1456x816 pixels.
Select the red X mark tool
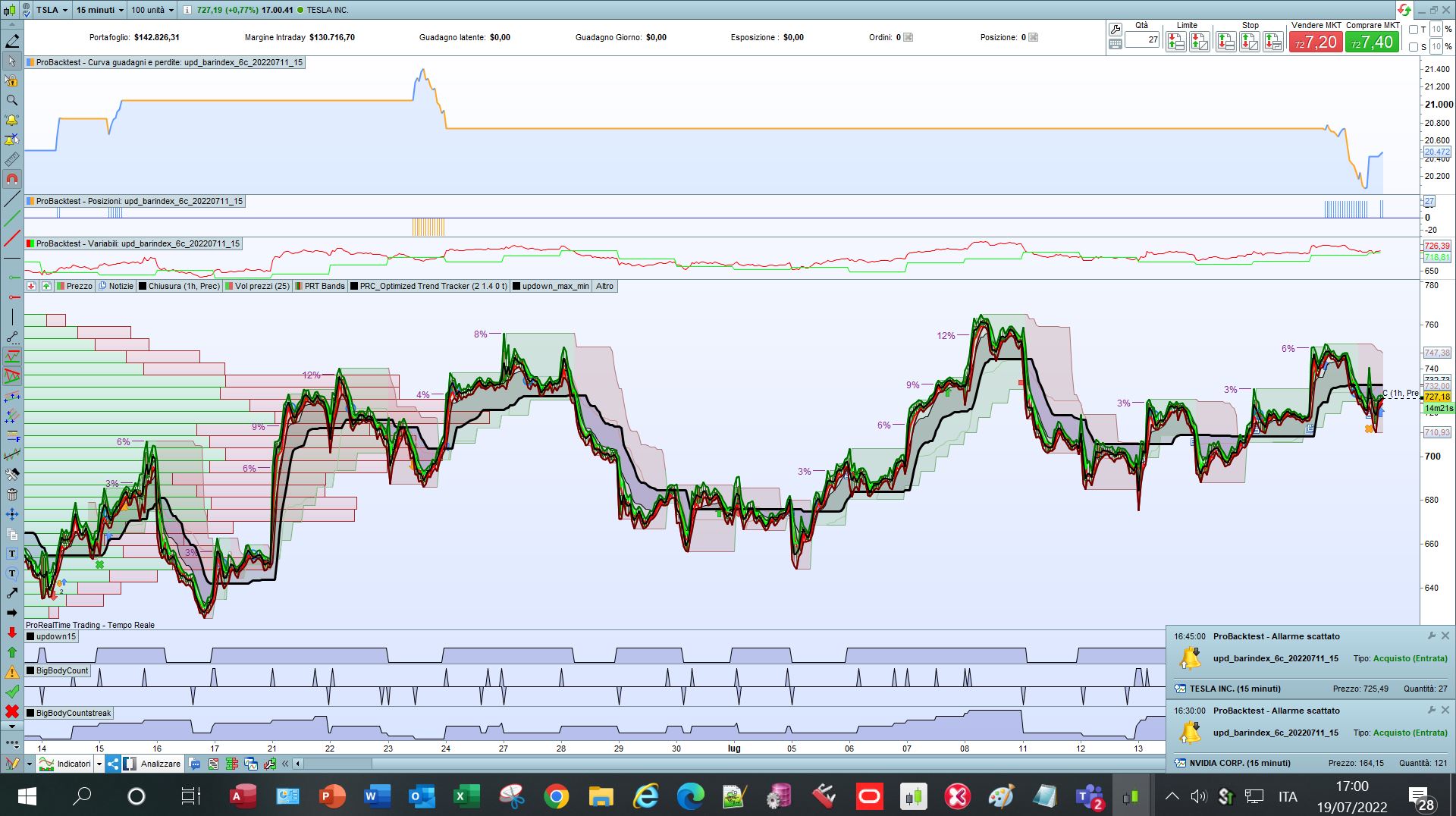12,711
